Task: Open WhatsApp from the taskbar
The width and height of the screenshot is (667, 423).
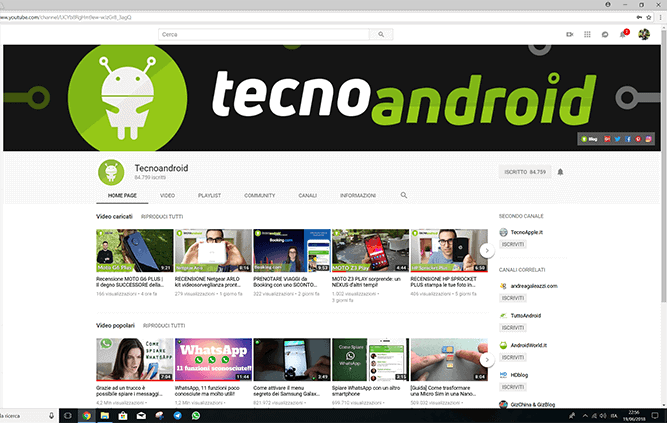Action: 196,416
